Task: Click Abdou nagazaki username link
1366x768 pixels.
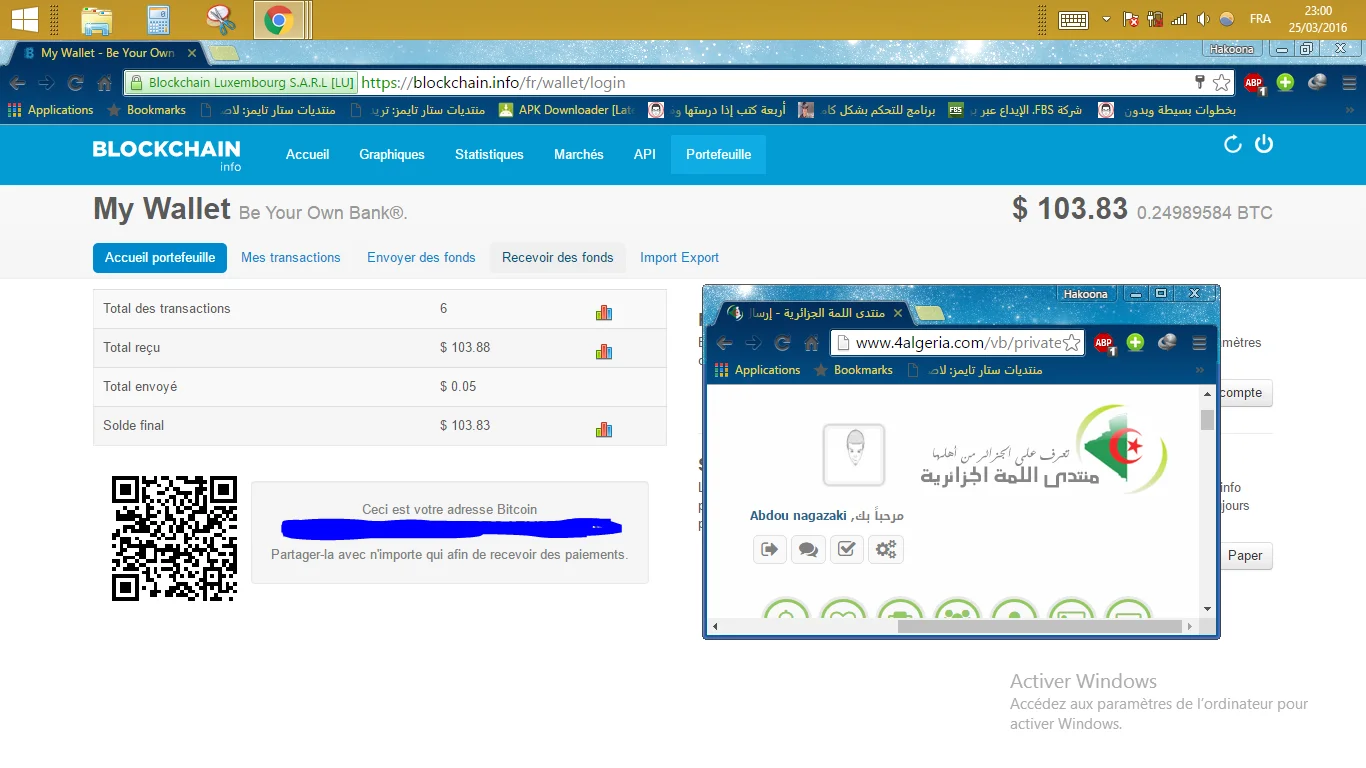Action: point(798,515)
